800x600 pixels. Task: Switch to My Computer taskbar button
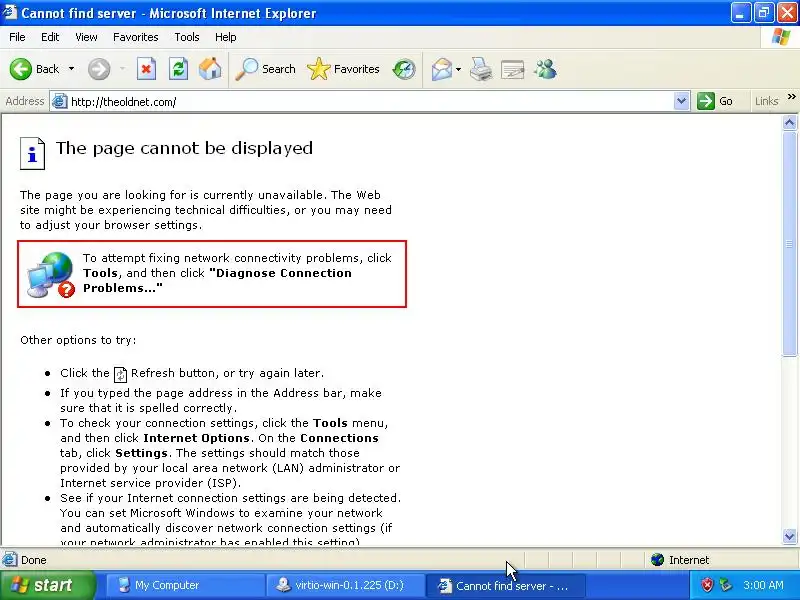point(185,585)
